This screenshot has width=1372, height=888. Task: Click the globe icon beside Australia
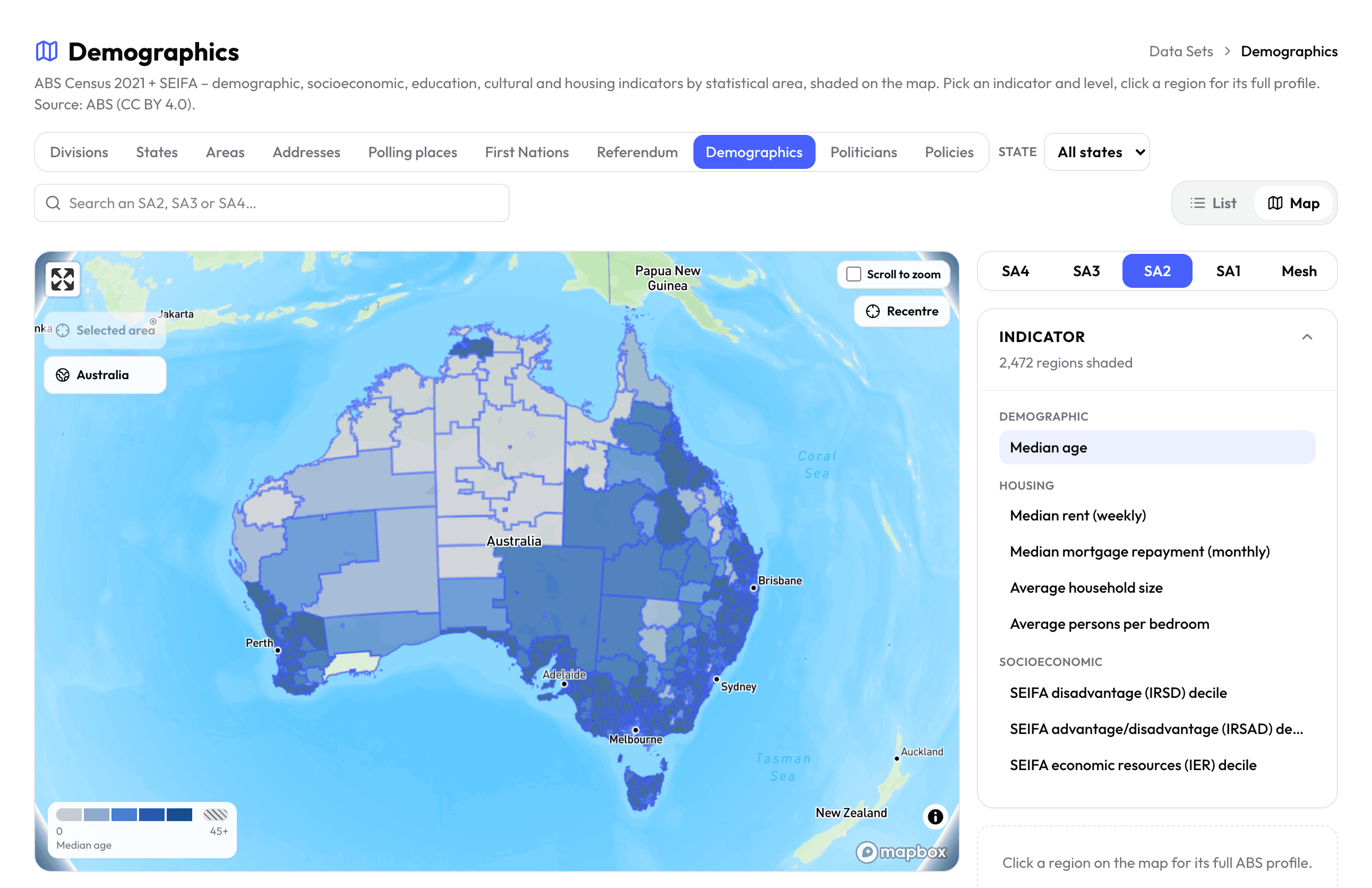pos(63,375)
